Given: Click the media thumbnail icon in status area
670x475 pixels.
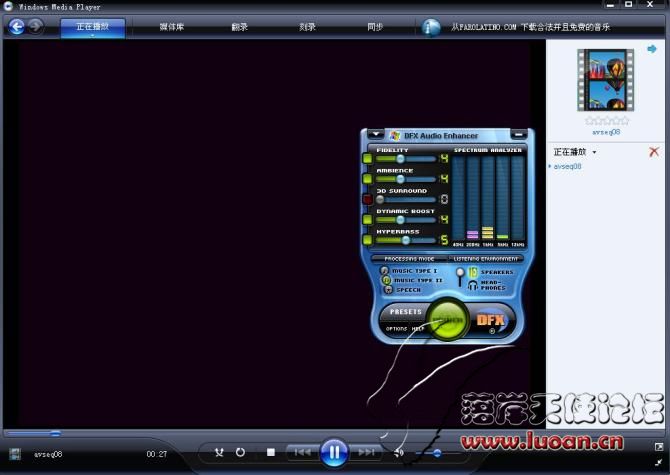Looking at the screenshot, I should (x=15, y=454).
